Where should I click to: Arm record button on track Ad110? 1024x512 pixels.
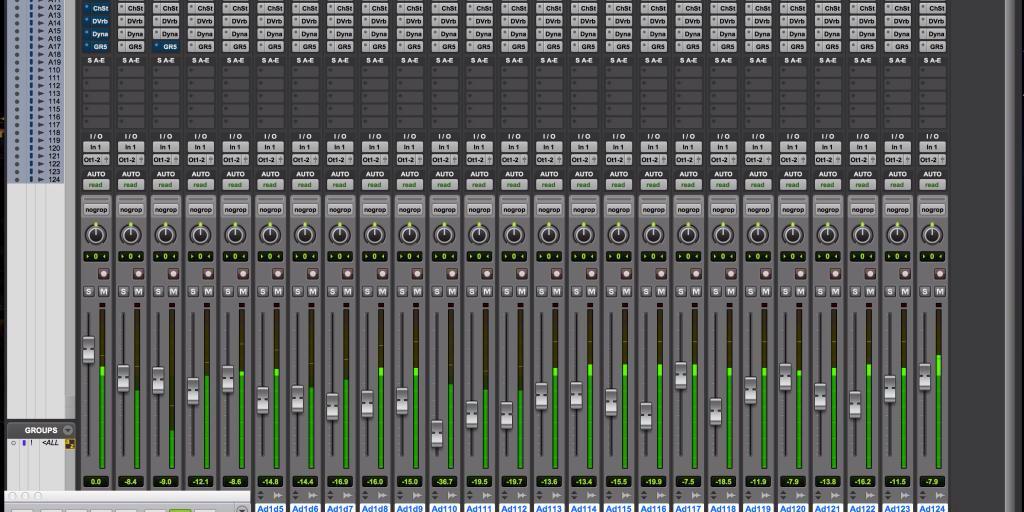pyautogui.click(x=452, y=274)
